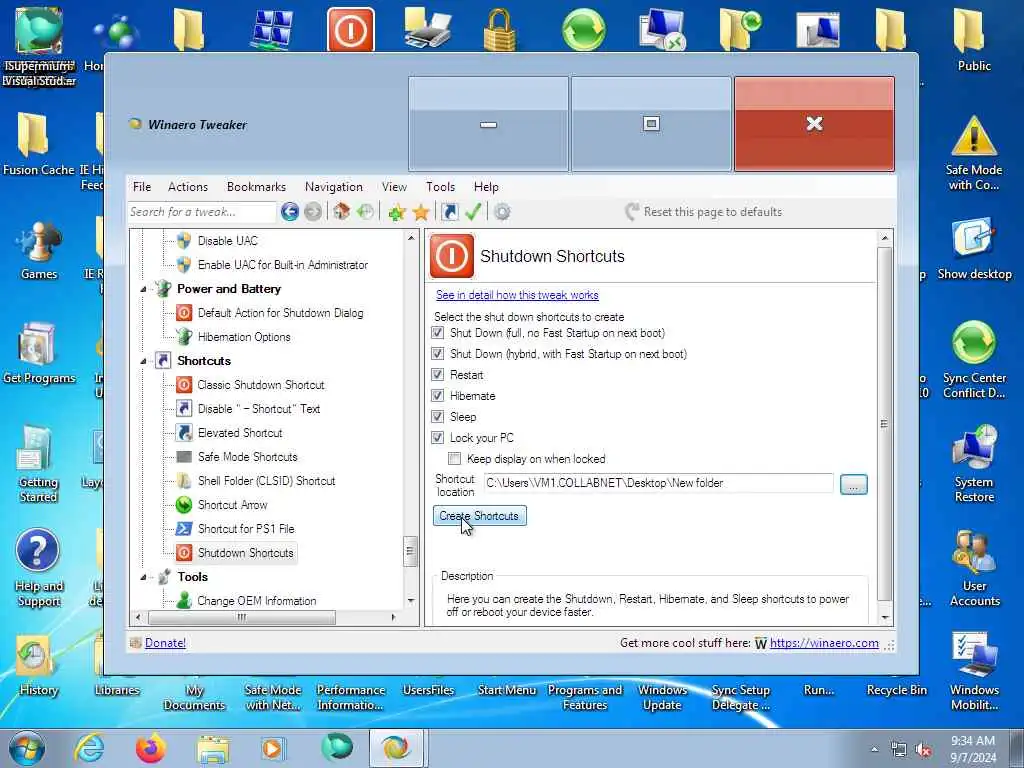1024x768 pixels.
Task: Toggle Lock your PC checkbox
Action: point(438,438)
